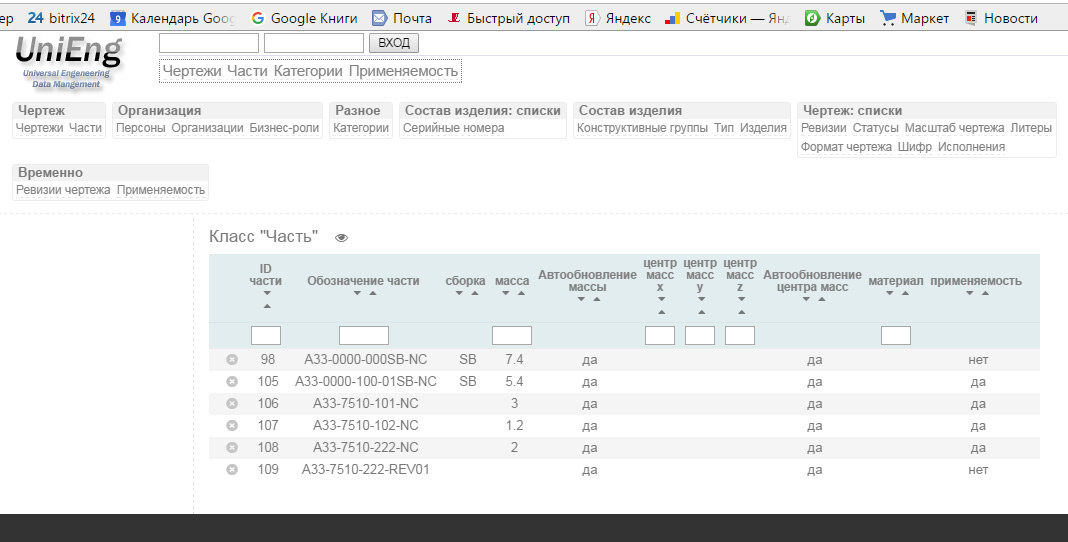Open Масштаб чертежа link

tap(954, 128)
